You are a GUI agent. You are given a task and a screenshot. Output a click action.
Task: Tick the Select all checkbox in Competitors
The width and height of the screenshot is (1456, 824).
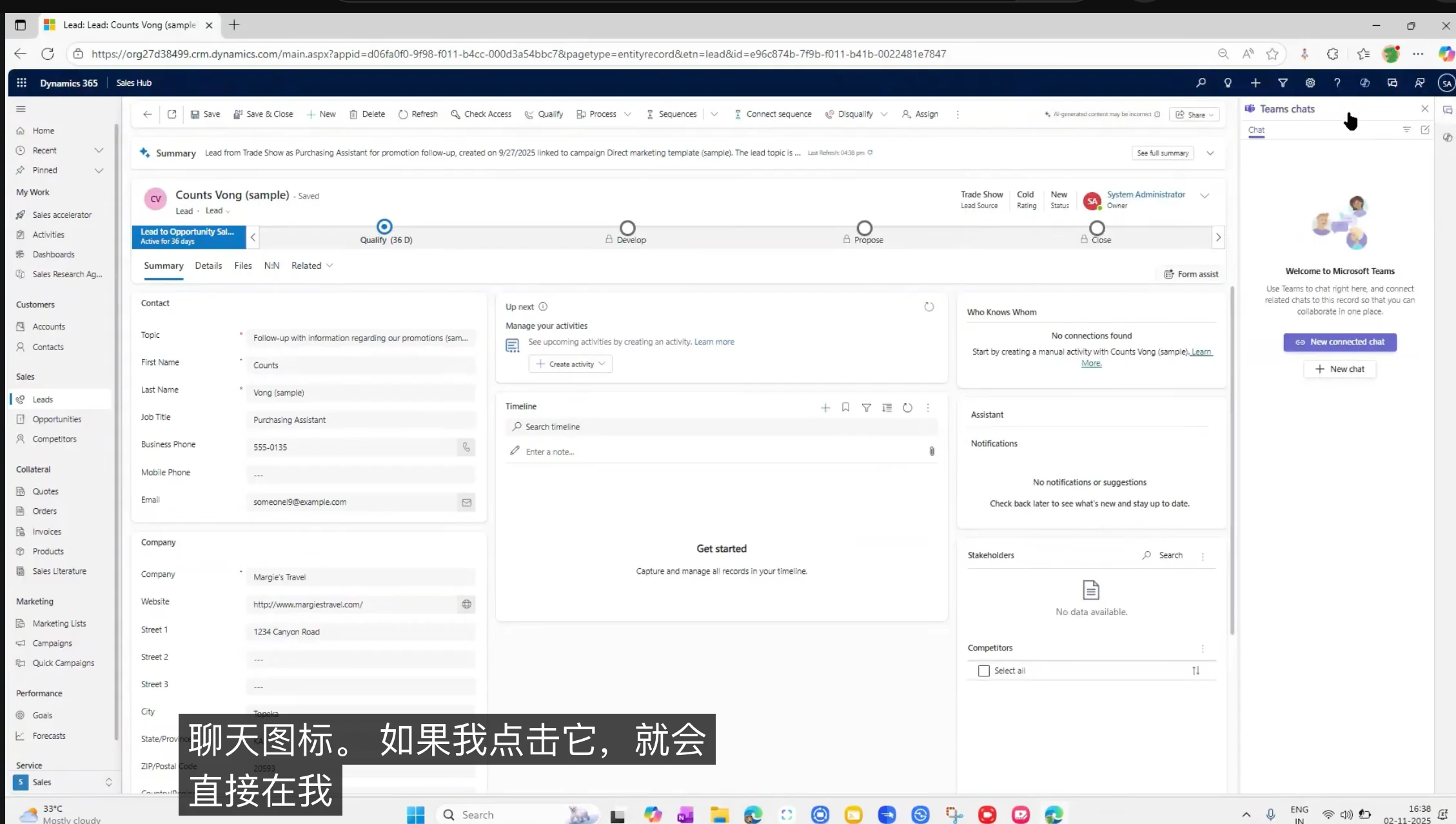984,671
